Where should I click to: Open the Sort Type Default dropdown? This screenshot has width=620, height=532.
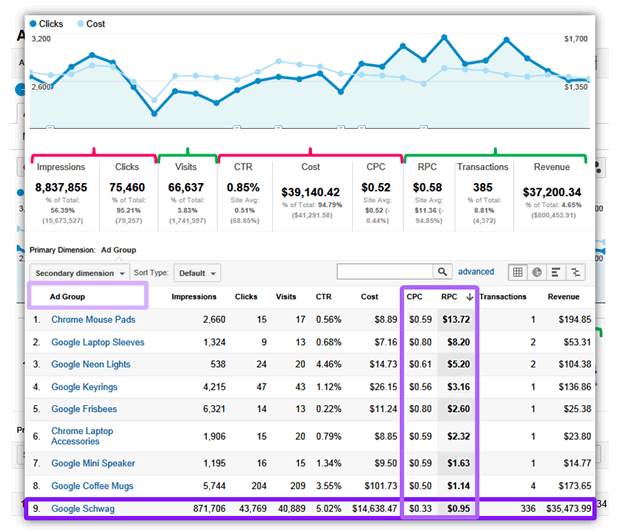point(197,273)
